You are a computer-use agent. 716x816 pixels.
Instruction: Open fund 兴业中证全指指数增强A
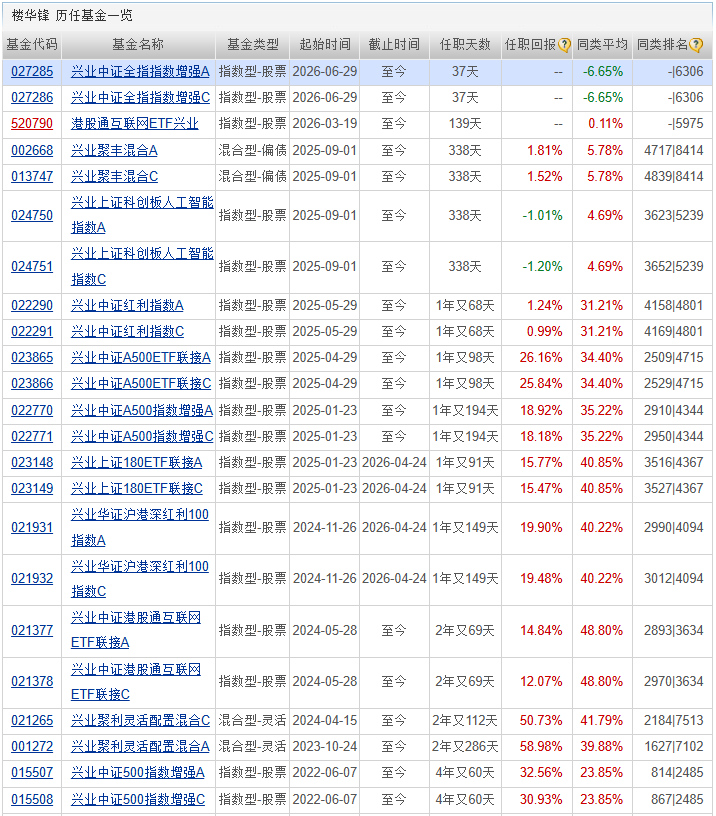tap(140, 72)
